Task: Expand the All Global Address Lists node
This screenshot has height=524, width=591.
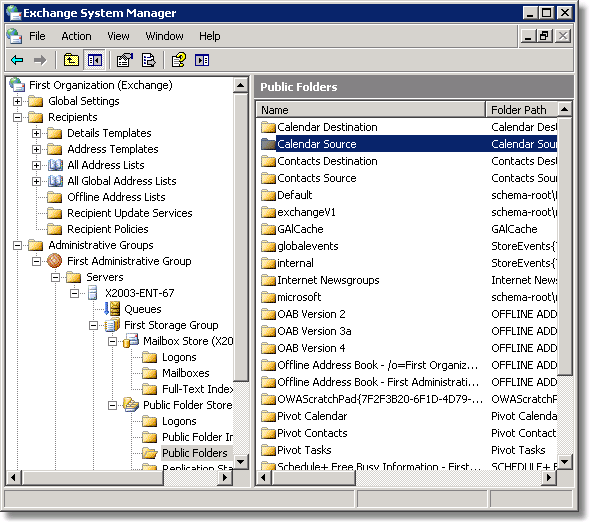Action: click(36, 181)
